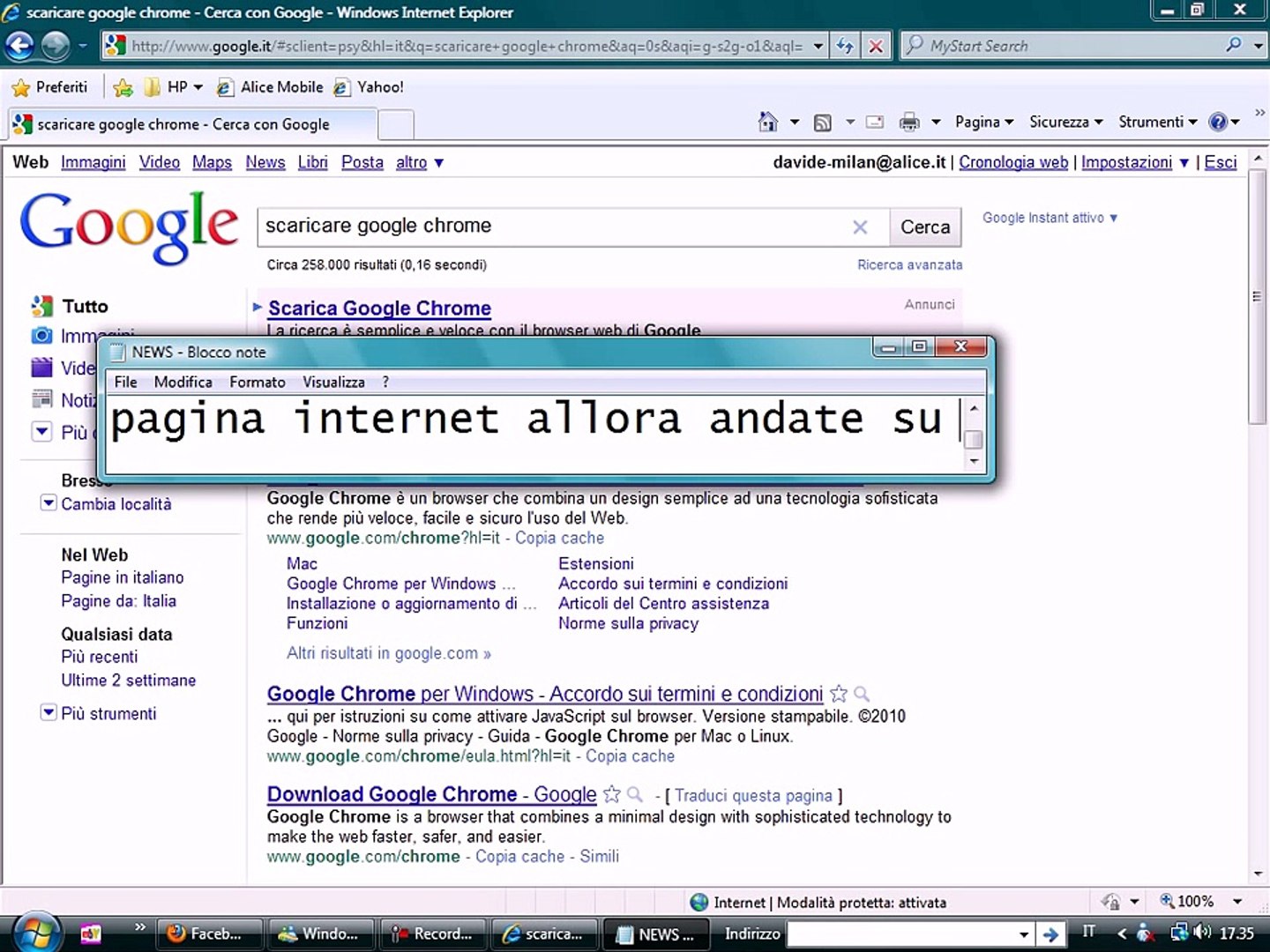This screenshot has width=1270, height=952.
Task: Click the camera icon beside sidebar Immagini
Action: [x=41, y=336]
